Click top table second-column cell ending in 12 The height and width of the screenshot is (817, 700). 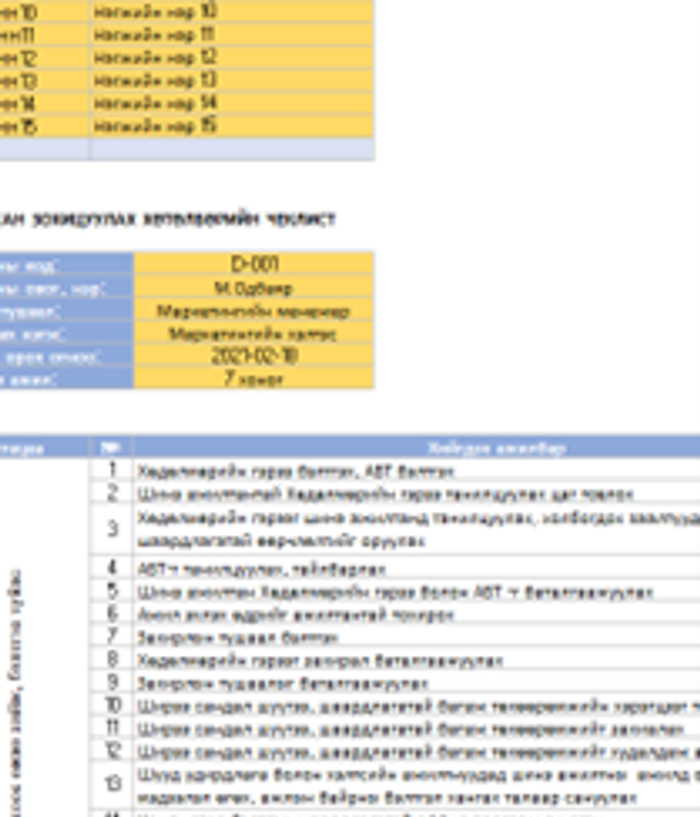[232, 57]
